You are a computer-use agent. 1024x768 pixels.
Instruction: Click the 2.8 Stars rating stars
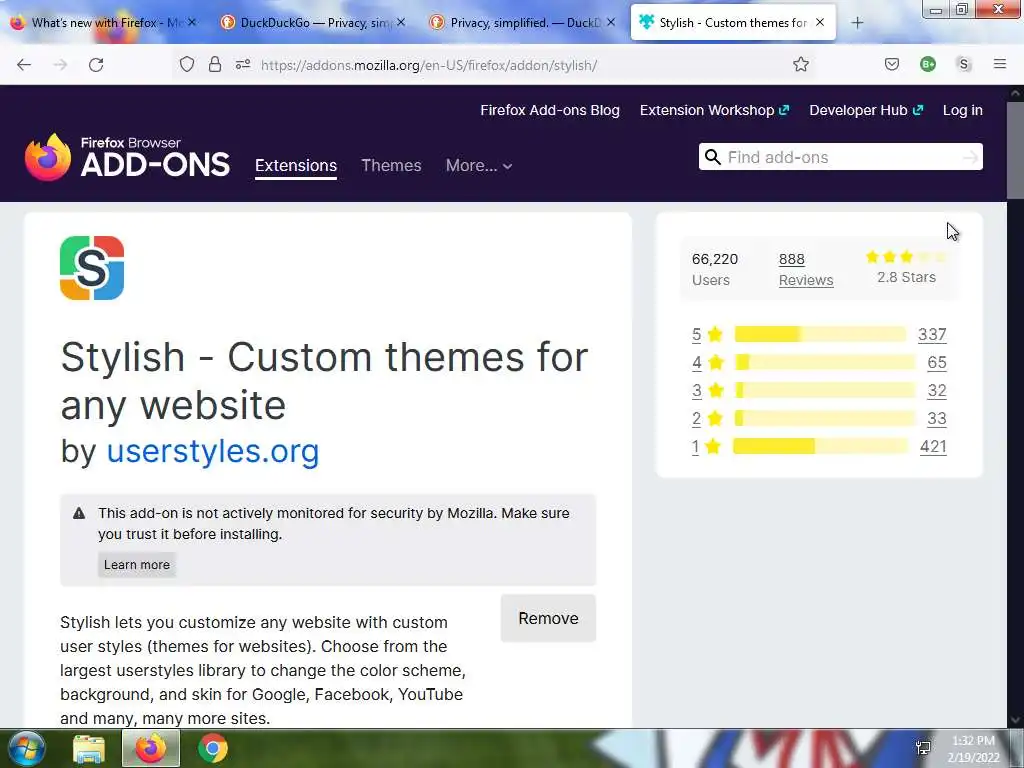coord(906,257)
